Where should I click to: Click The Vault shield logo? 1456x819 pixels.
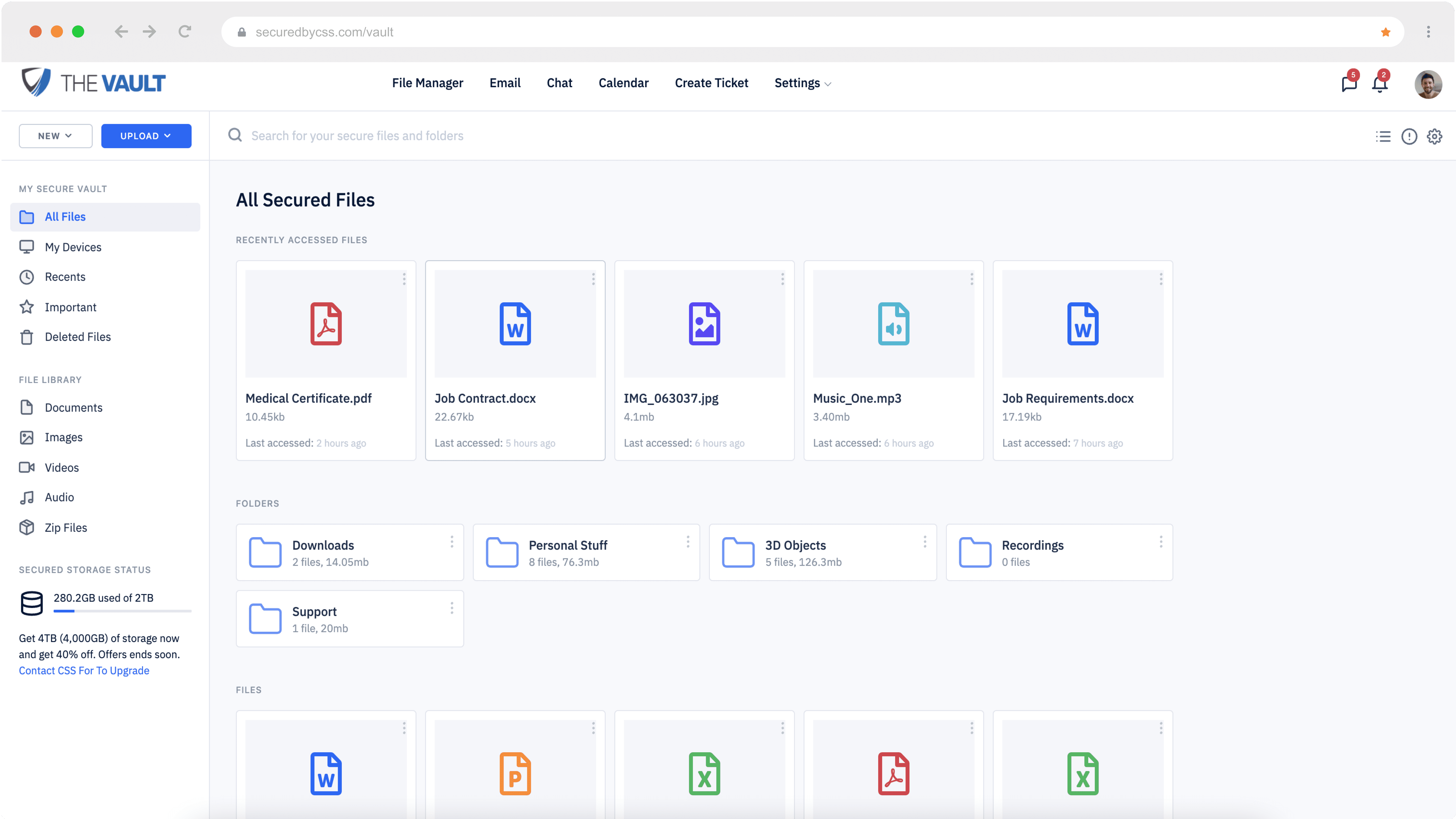[x=36, y=82]
